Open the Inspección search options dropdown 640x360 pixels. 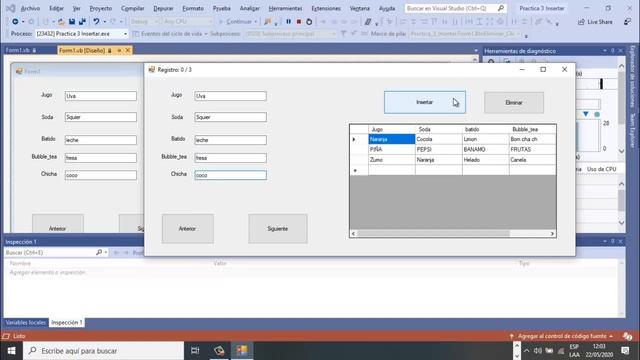(x=106, y=253)
